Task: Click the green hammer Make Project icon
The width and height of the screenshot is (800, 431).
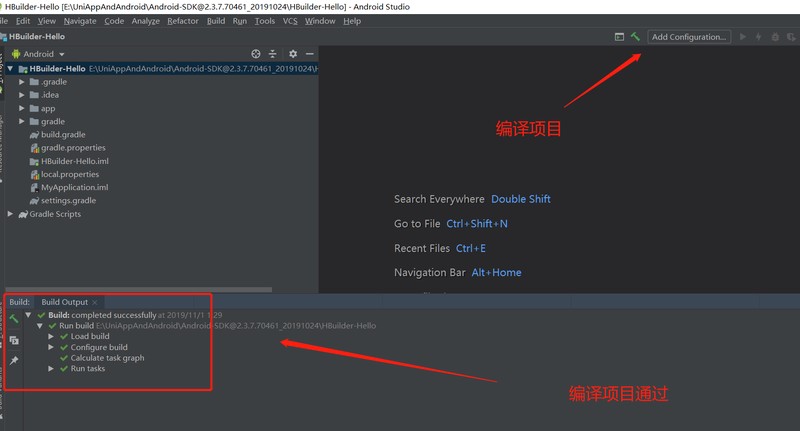Action: coord(635,37)
